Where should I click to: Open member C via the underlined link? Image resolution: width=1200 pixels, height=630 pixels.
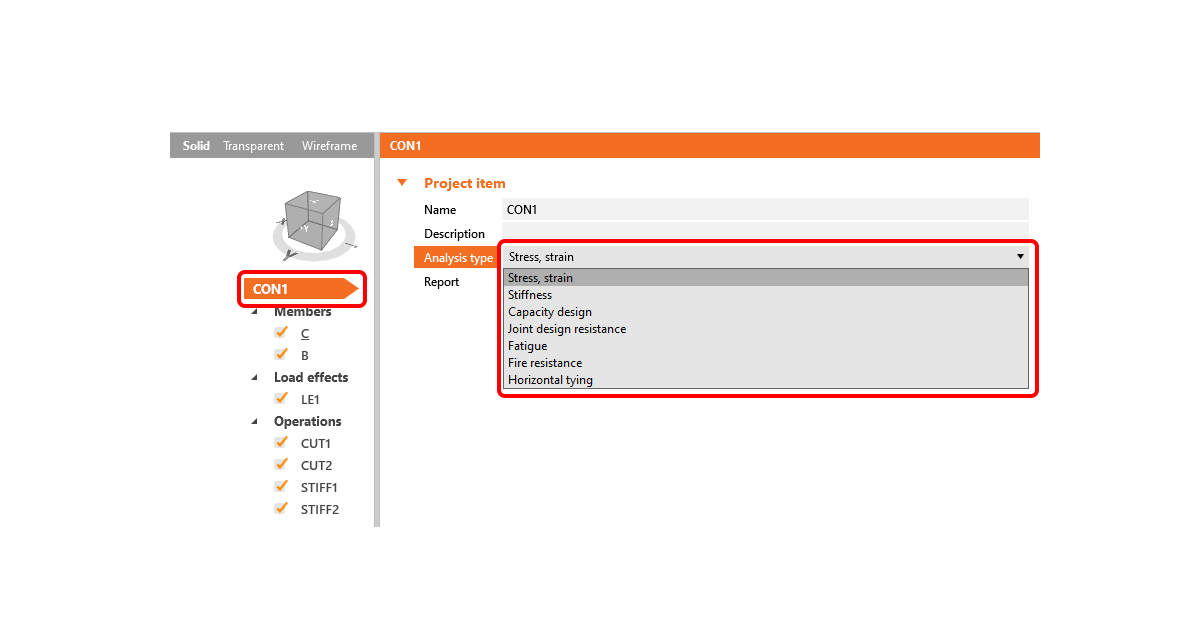click(x=304, y=332)
